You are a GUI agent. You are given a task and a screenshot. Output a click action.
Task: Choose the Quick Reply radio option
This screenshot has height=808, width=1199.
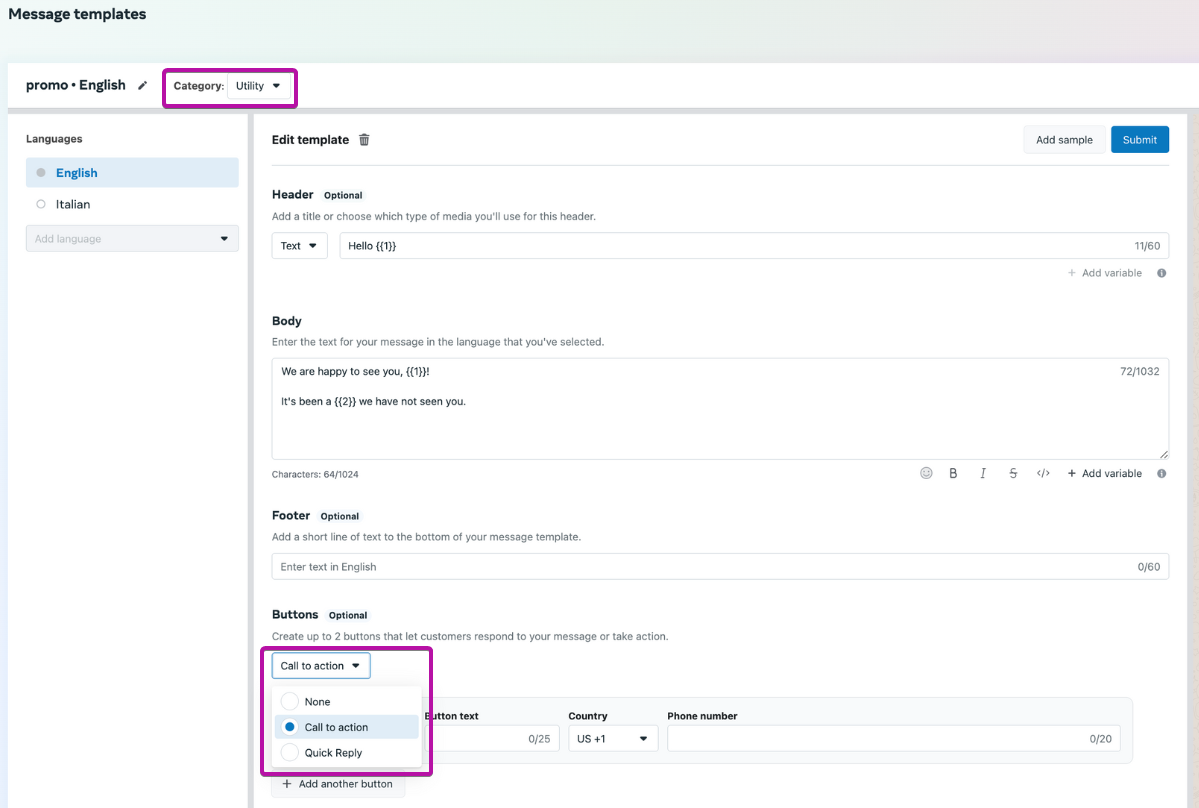click(290, 753)
